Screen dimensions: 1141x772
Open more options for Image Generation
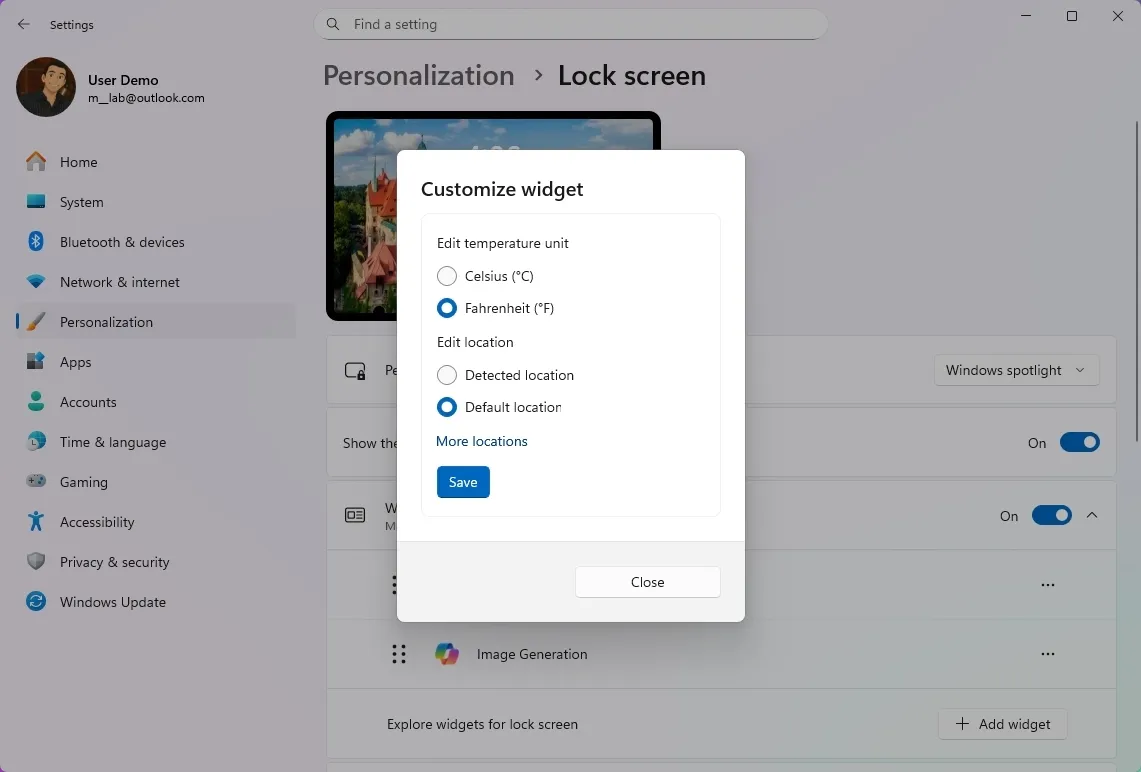click(1047, 654)
